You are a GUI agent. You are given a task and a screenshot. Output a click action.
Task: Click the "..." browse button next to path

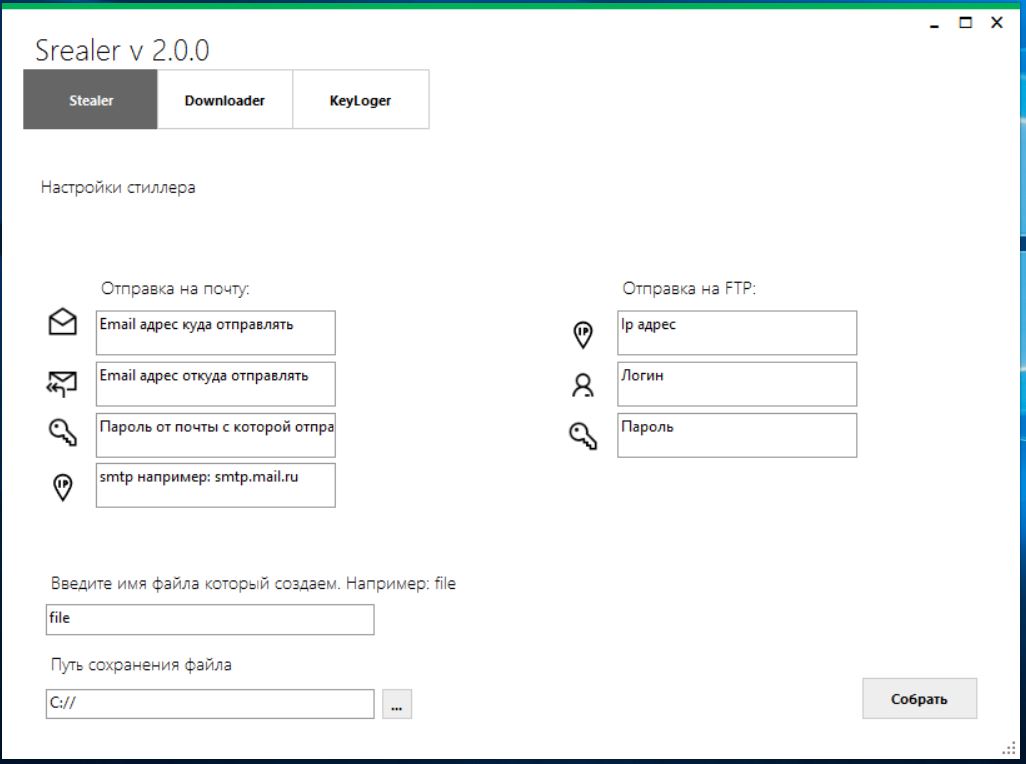pyautogui.click(x=396, y=705)
